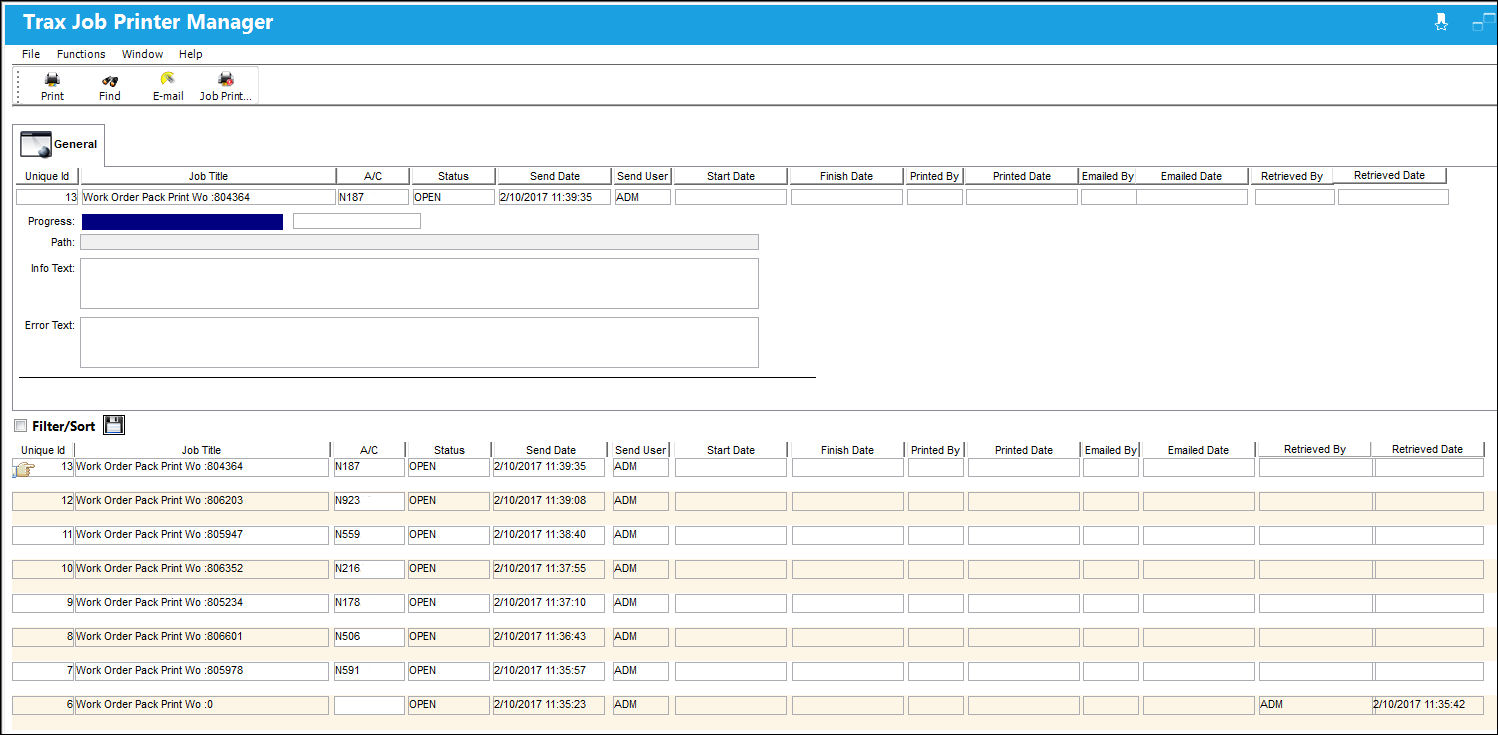This screenshot has height=735, width=1498.
Task: Click the pointing hand row marker icon
Action: tap(24, 468)
